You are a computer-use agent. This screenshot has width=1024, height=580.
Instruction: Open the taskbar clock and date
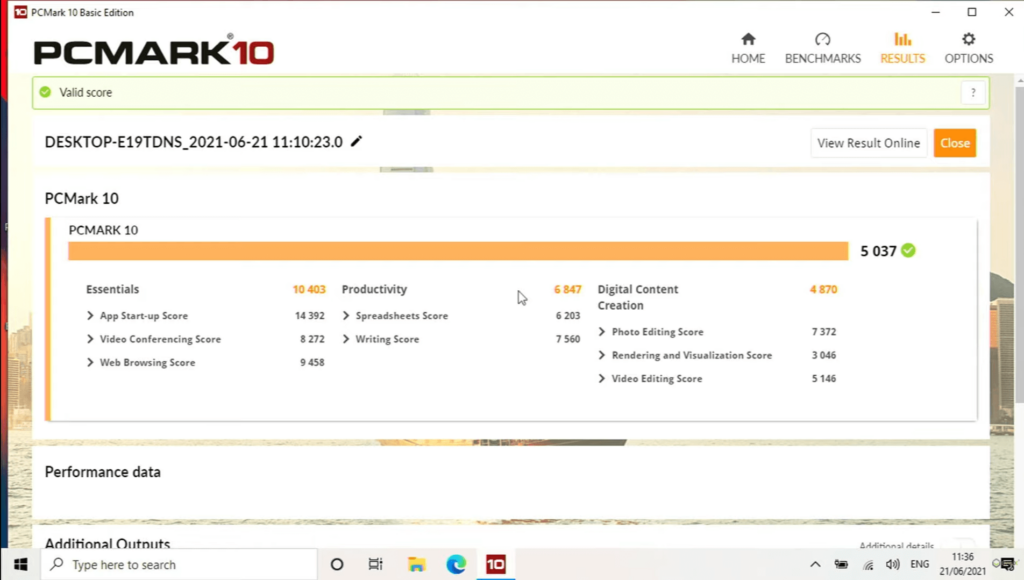963,564
